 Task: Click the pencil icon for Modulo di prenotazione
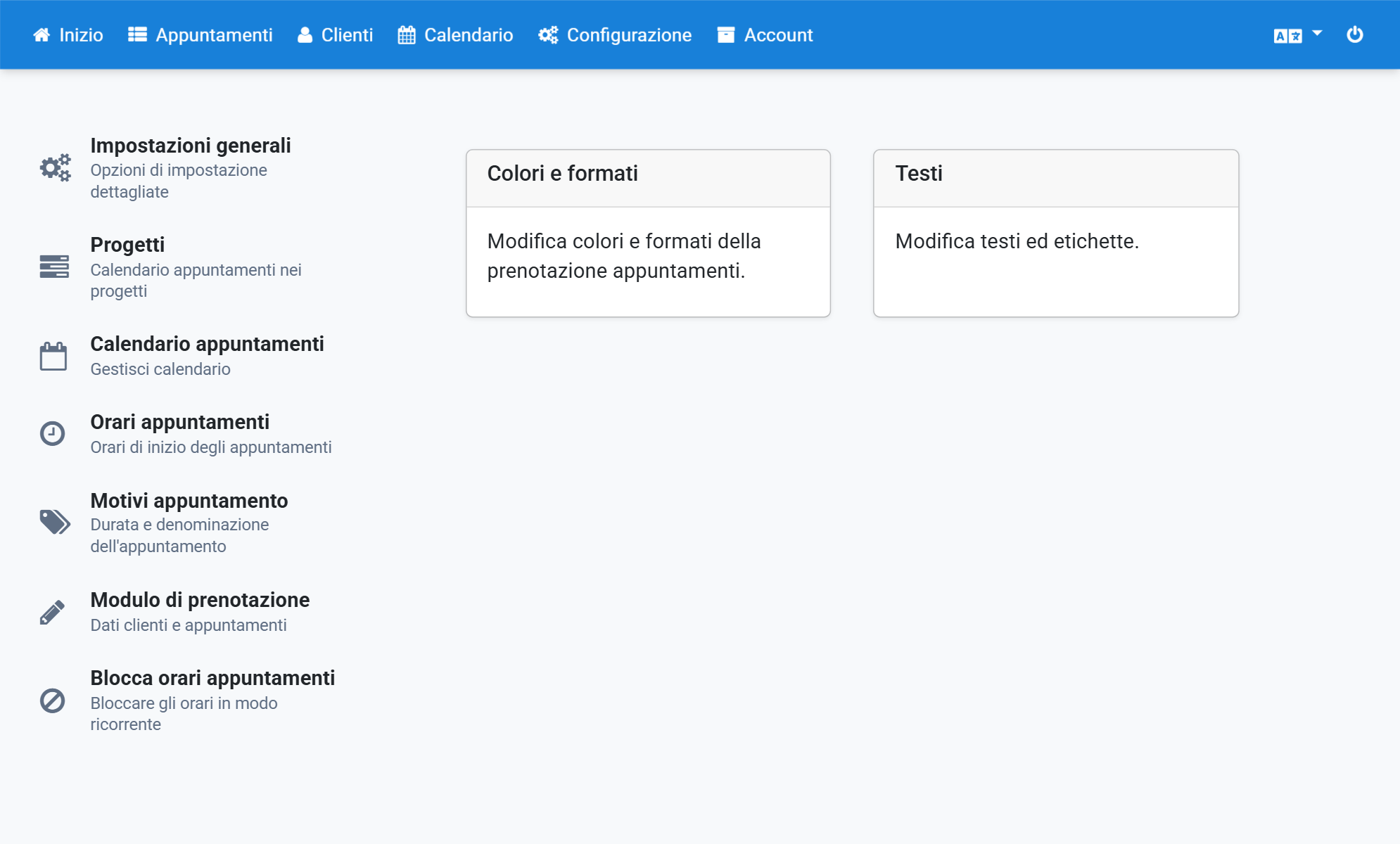[x=53, y=612]
